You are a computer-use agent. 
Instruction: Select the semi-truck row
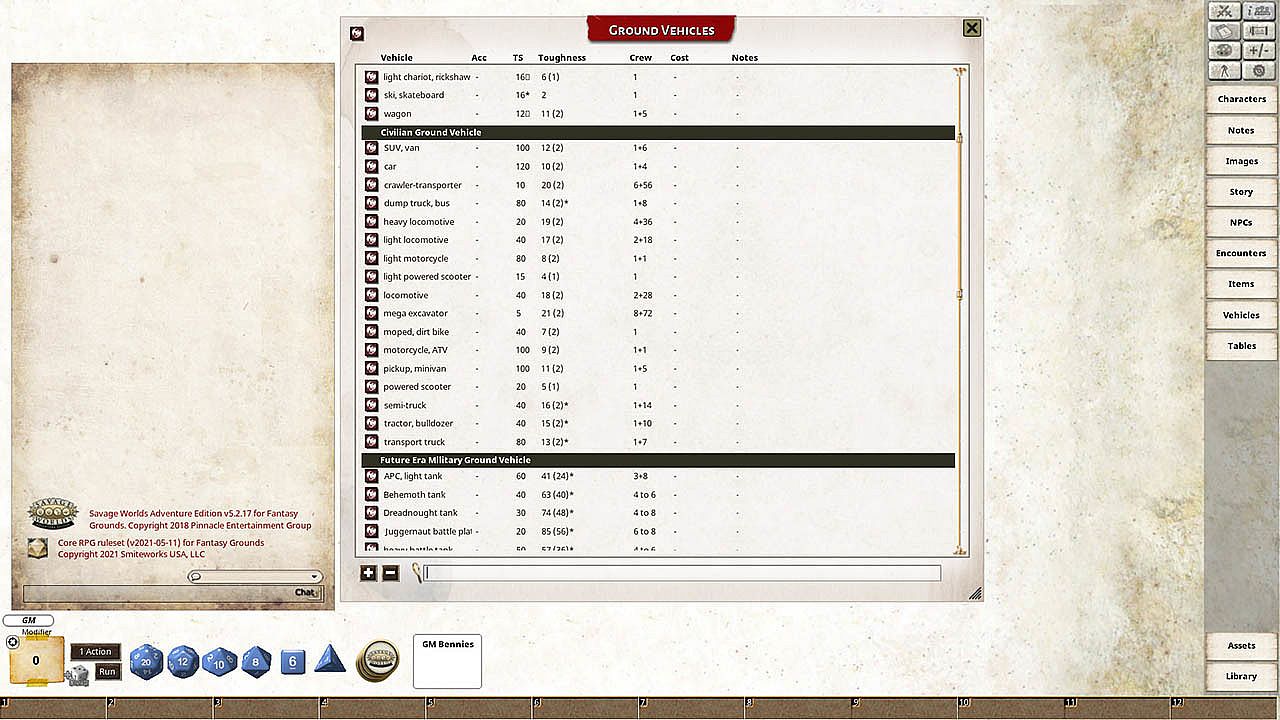point(658,405)
